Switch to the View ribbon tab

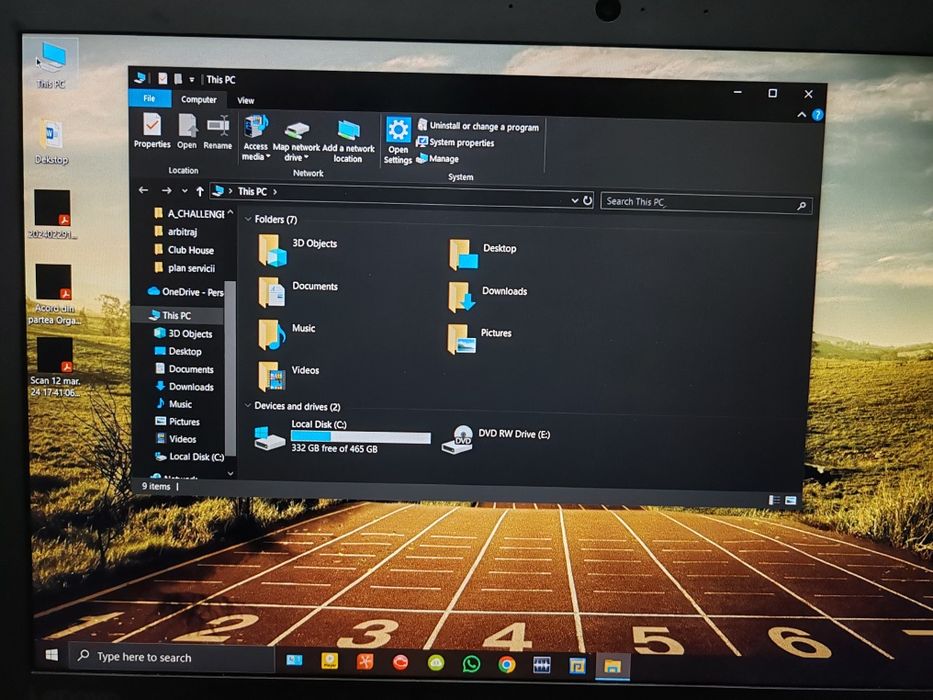coord(246,101)
